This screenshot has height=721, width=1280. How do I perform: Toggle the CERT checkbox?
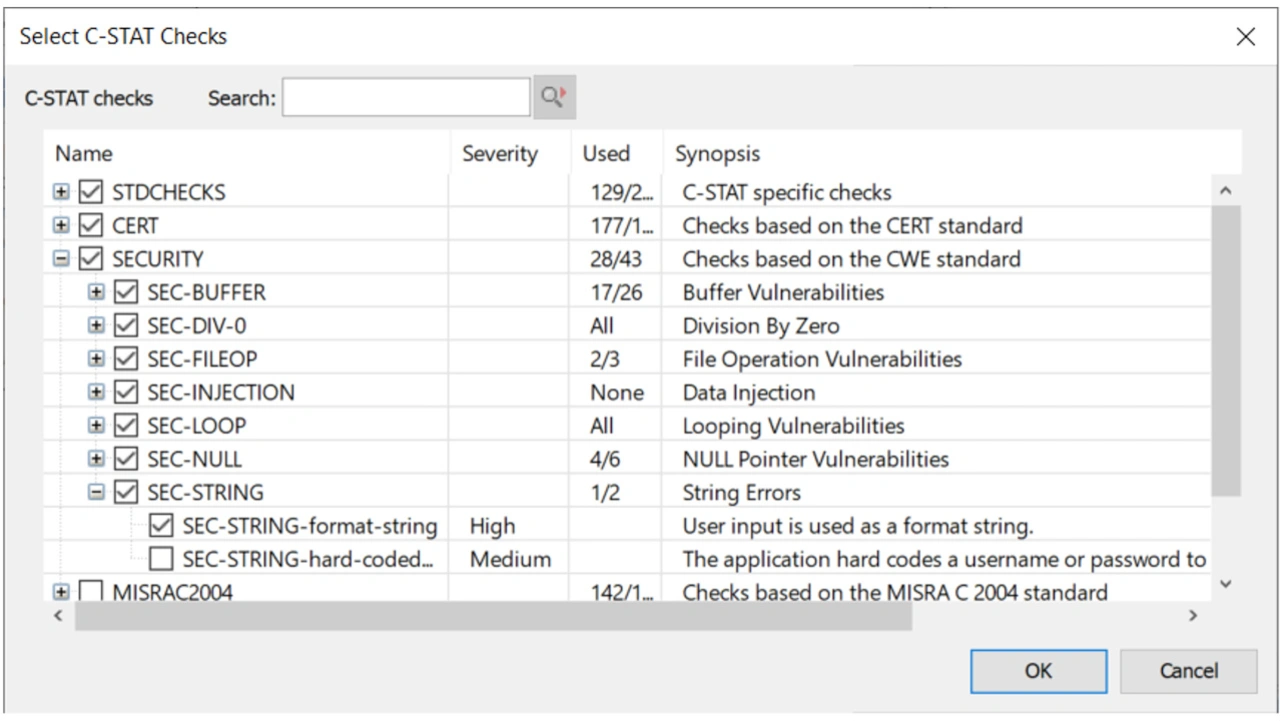(x=91, y=225)
